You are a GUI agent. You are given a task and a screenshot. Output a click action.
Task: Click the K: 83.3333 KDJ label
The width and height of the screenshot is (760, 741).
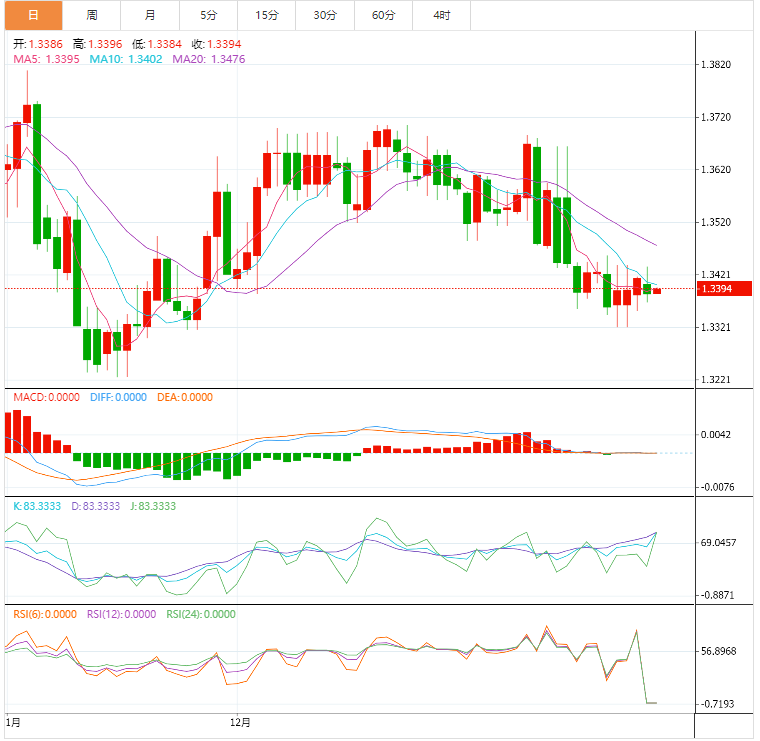[x=38, y=507]
